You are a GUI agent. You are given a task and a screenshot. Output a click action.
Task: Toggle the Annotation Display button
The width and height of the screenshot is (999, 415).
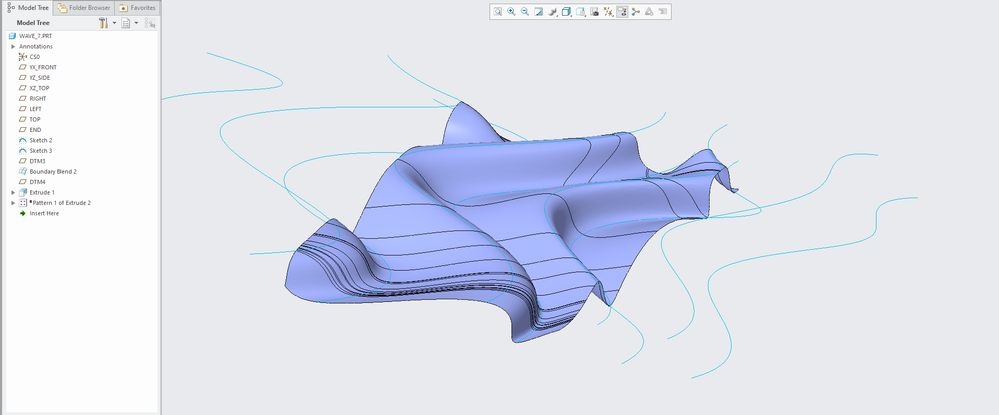[622, 12]
